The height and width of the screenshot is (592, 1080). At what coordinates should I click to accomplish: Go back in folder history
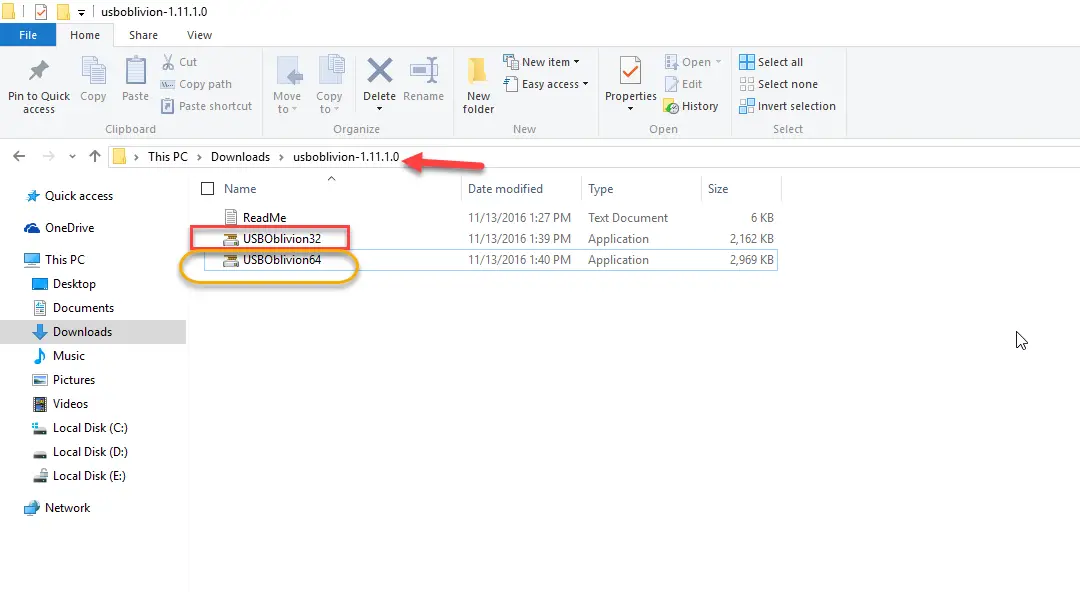[x=19, y=156]
